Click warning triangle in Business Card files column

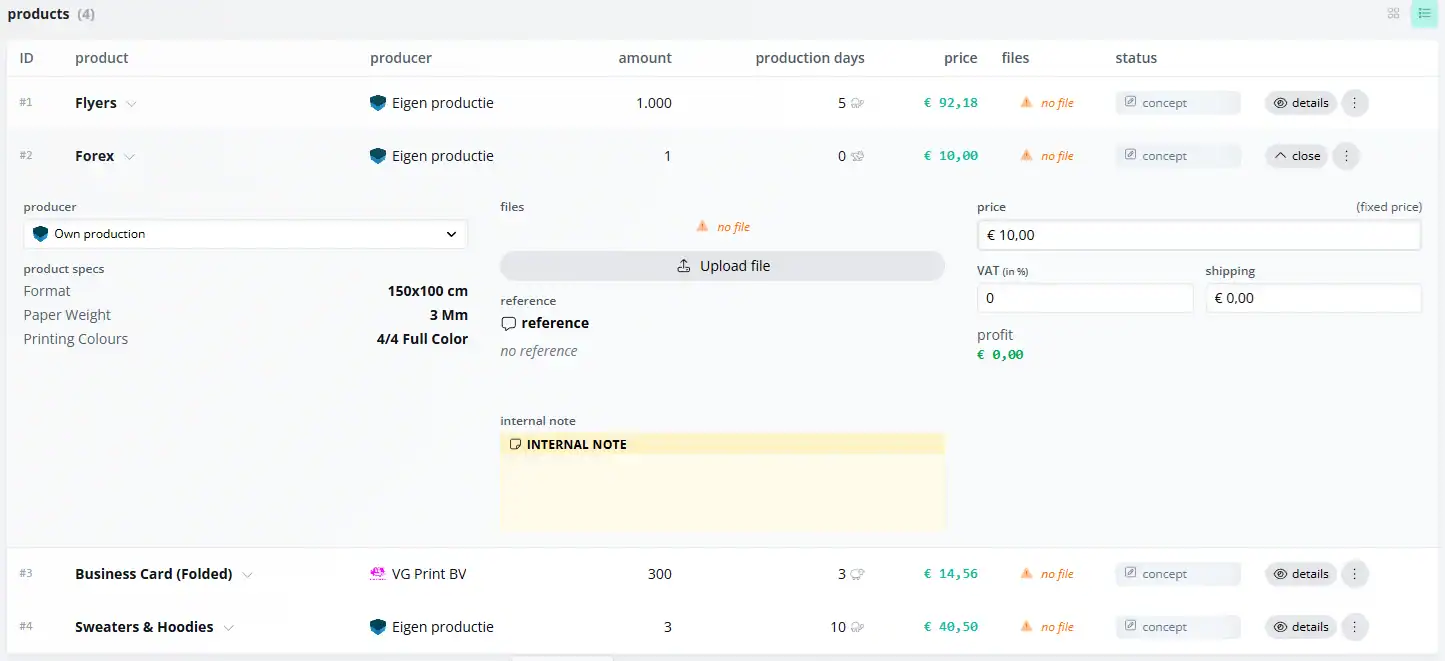tap(1026, 573)
